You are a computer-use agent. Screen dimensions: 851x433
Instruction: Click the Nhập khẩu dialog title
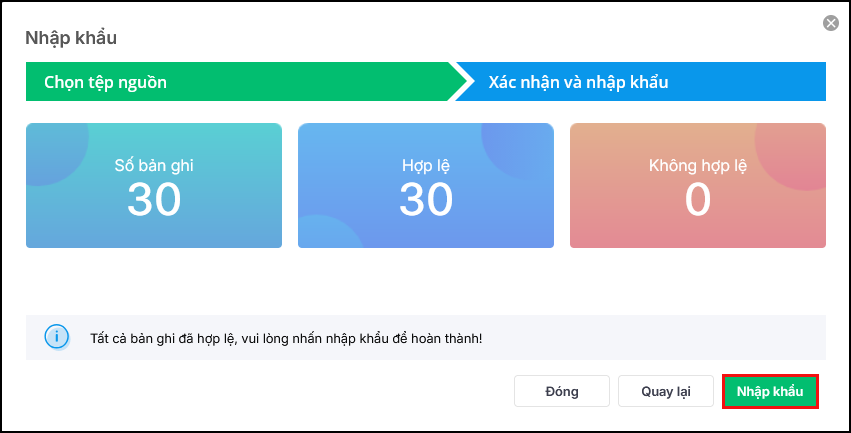click(71, 38)
